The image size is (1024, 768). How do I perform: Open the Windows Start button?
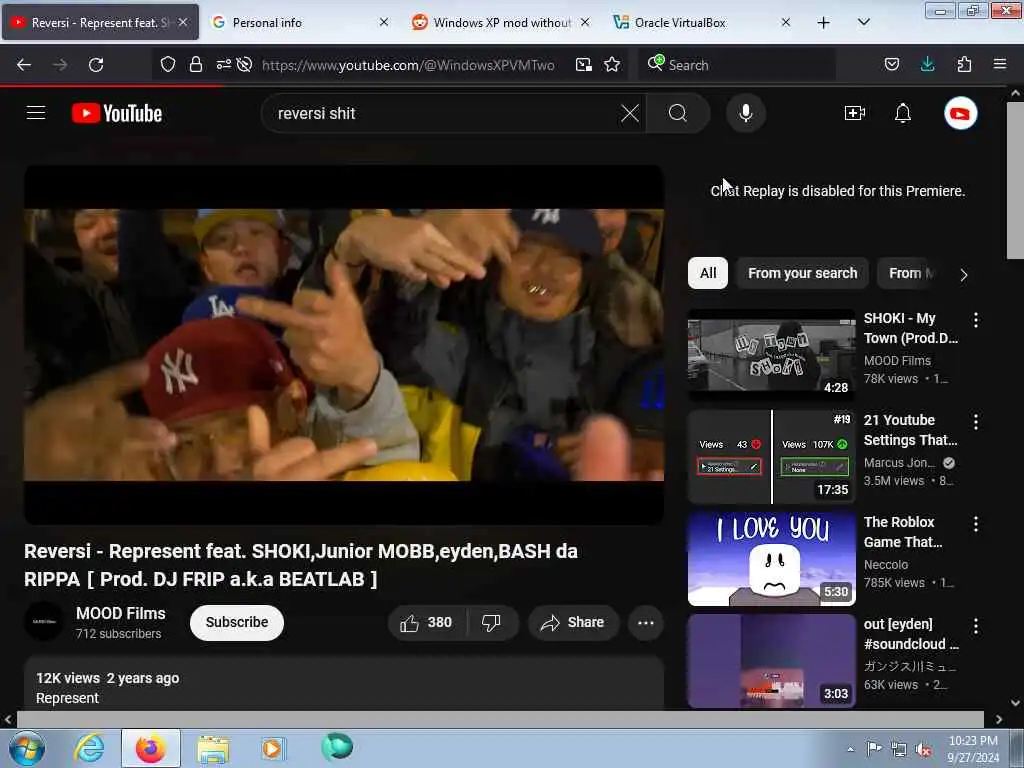pos(27,748)
